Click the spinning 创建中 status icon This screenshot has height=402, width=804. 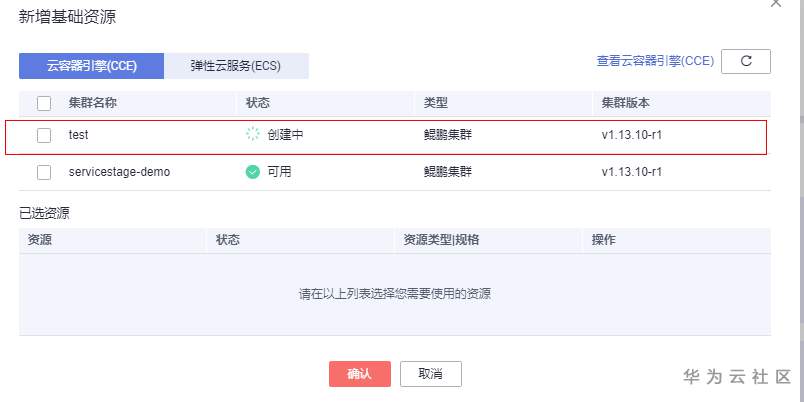click(x=253, y=135)
